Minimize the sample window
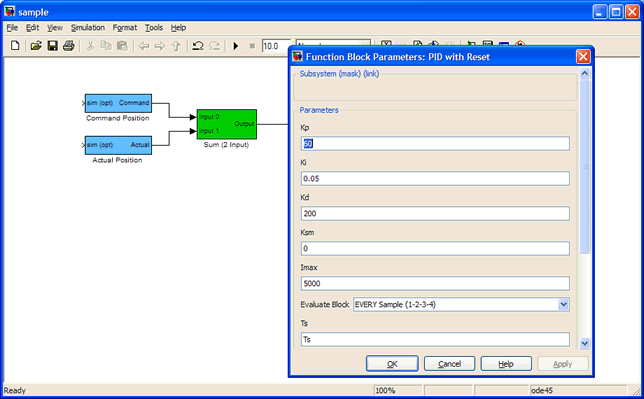The width and height of the screenshot is (644, 399). coord(600,12)
